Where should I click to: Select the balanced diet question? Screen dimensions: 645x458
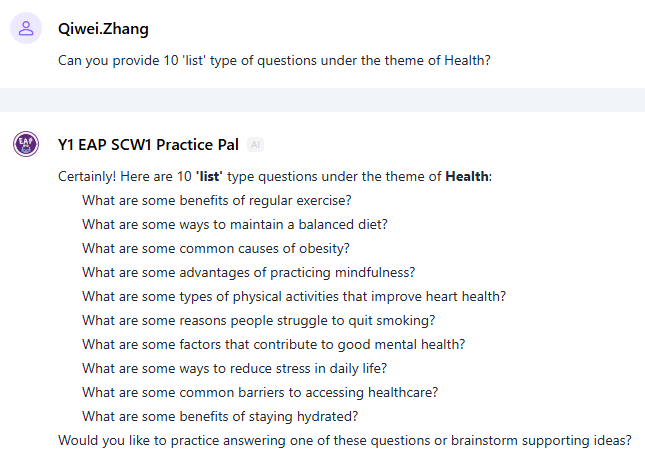coord(235,224)
